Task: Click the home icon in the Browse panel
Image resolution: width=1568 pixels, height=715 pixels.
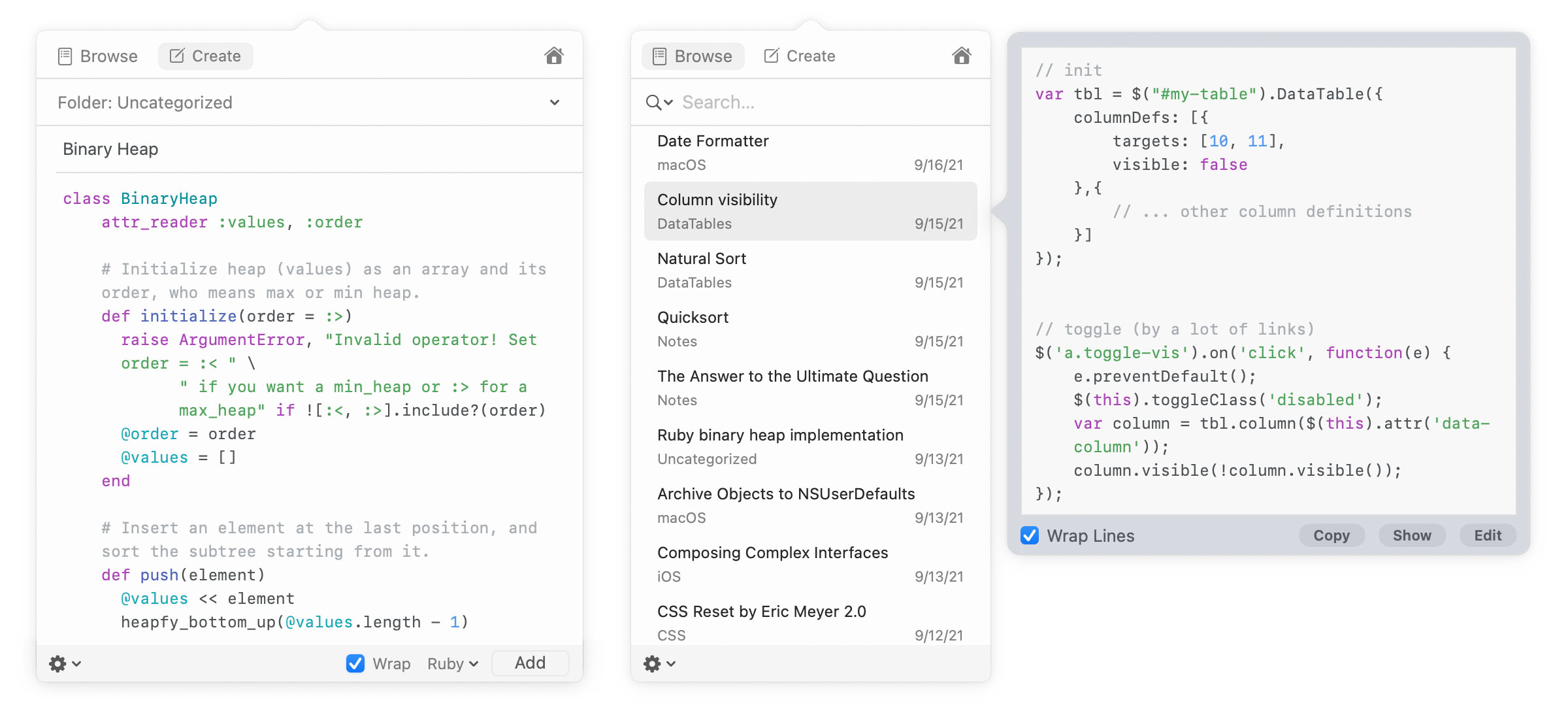Action: (962, 56)
